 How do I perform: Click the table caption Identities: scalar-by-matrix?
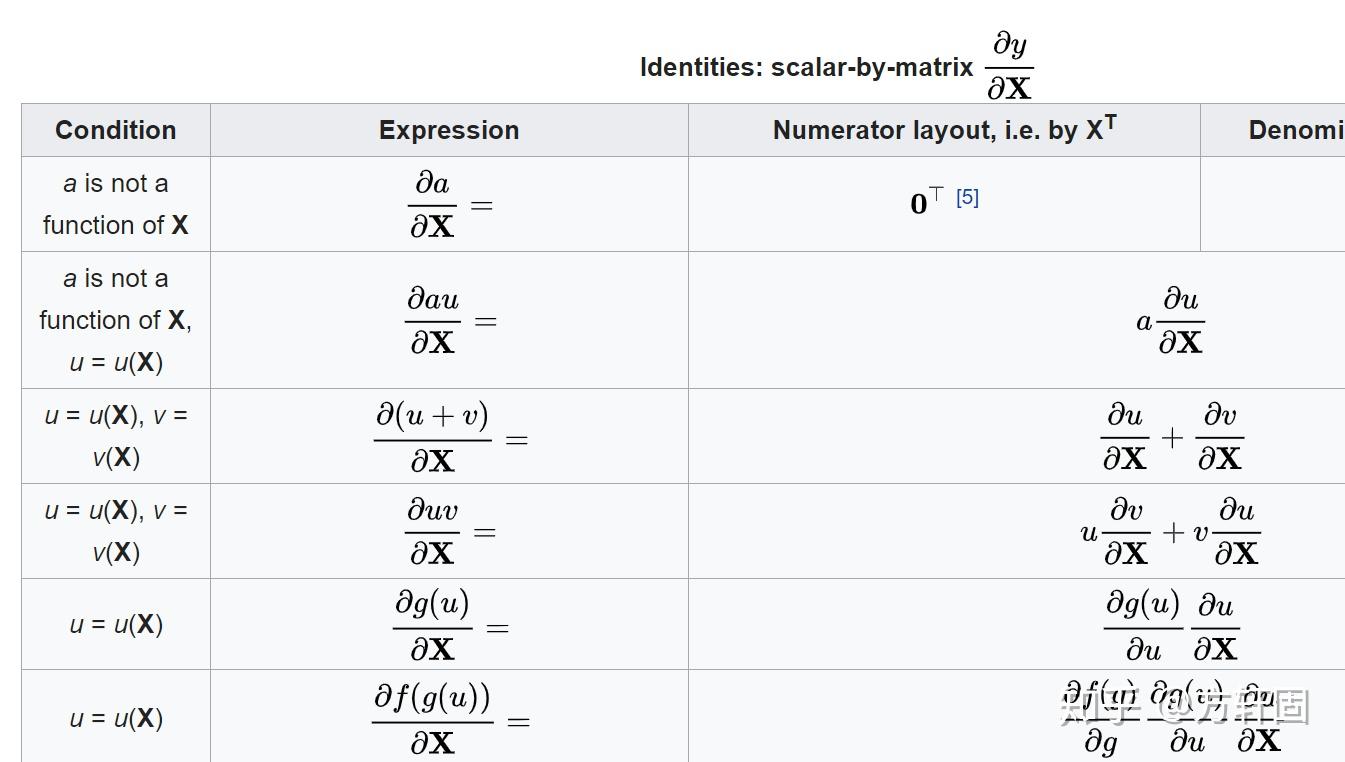click(x=806, y=67)
